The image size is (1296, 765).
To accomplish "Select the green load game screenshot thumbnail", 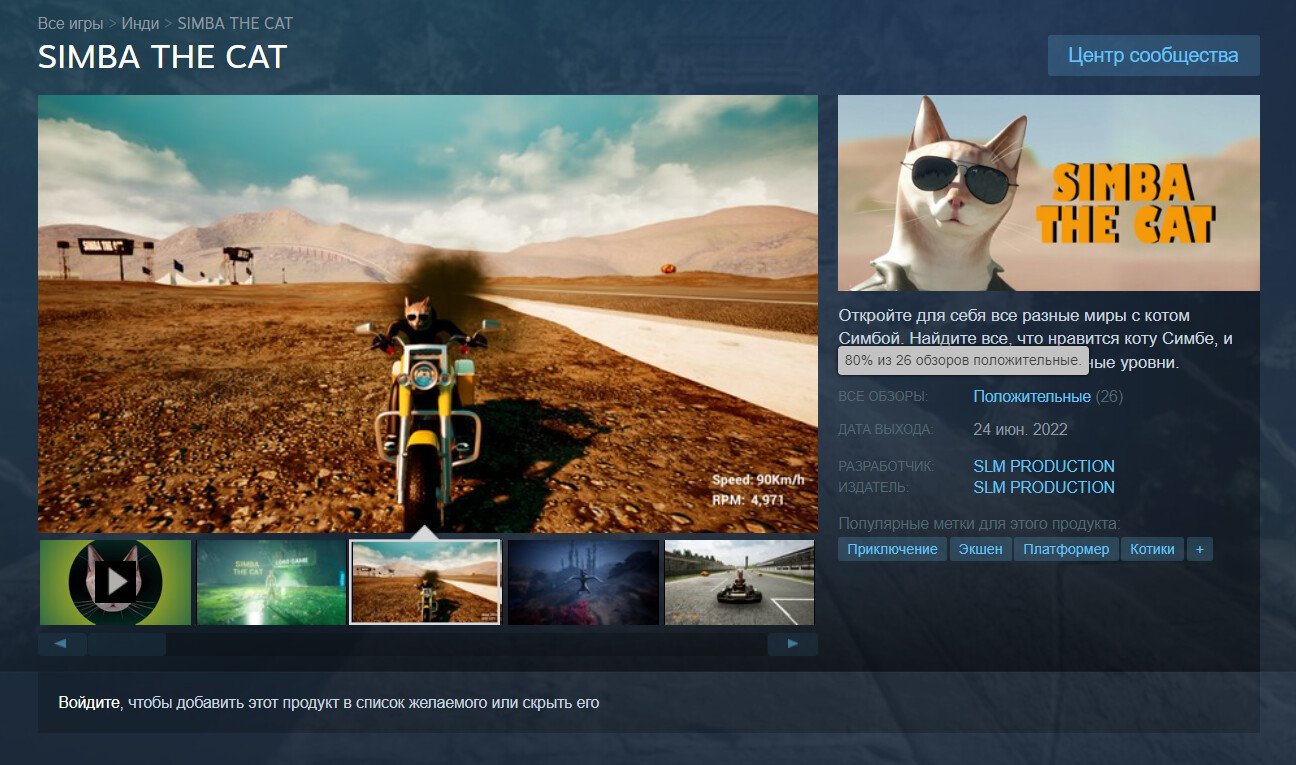I will (271, 582).
